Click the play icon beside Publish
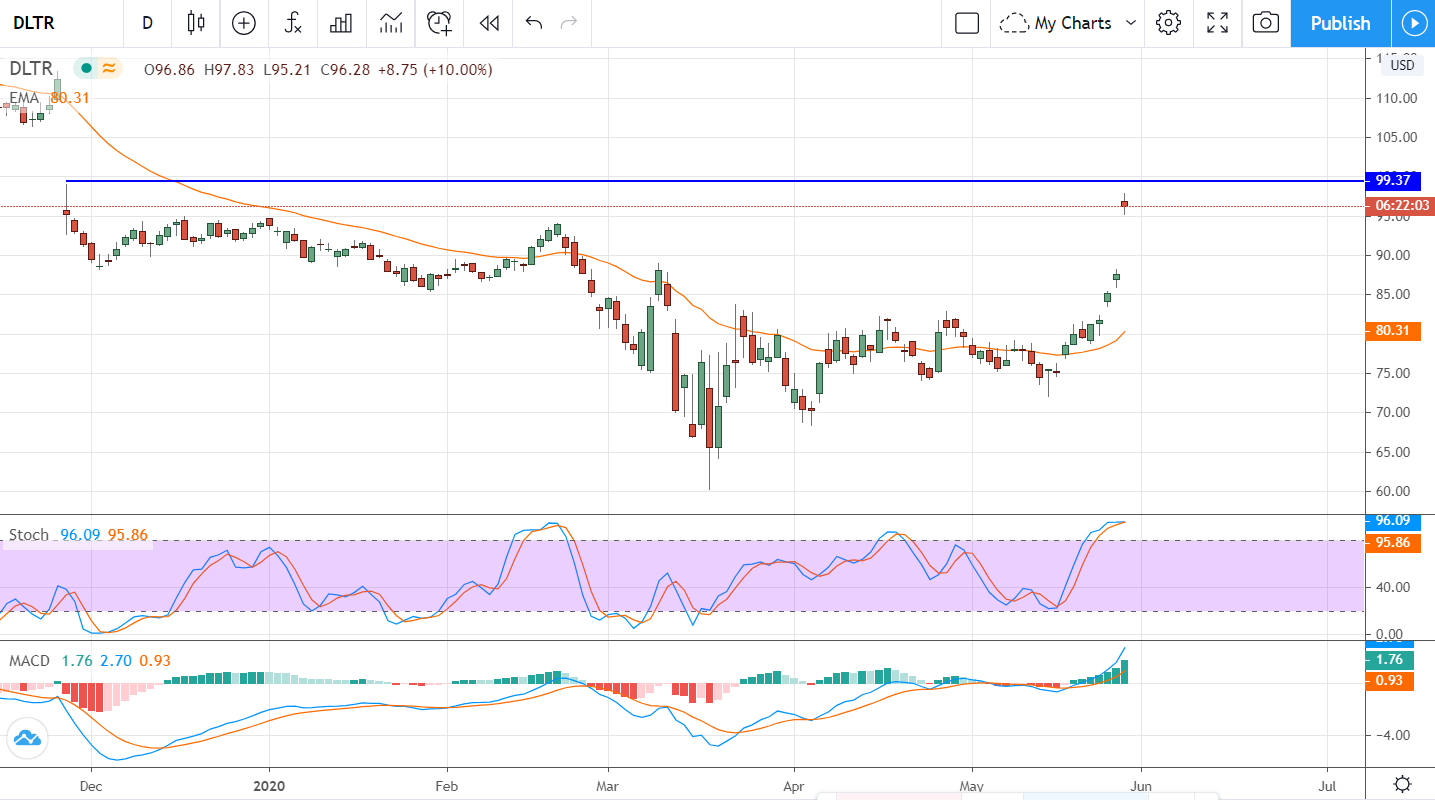This screenshot has height=800, width=1435. pos(1413,23)
